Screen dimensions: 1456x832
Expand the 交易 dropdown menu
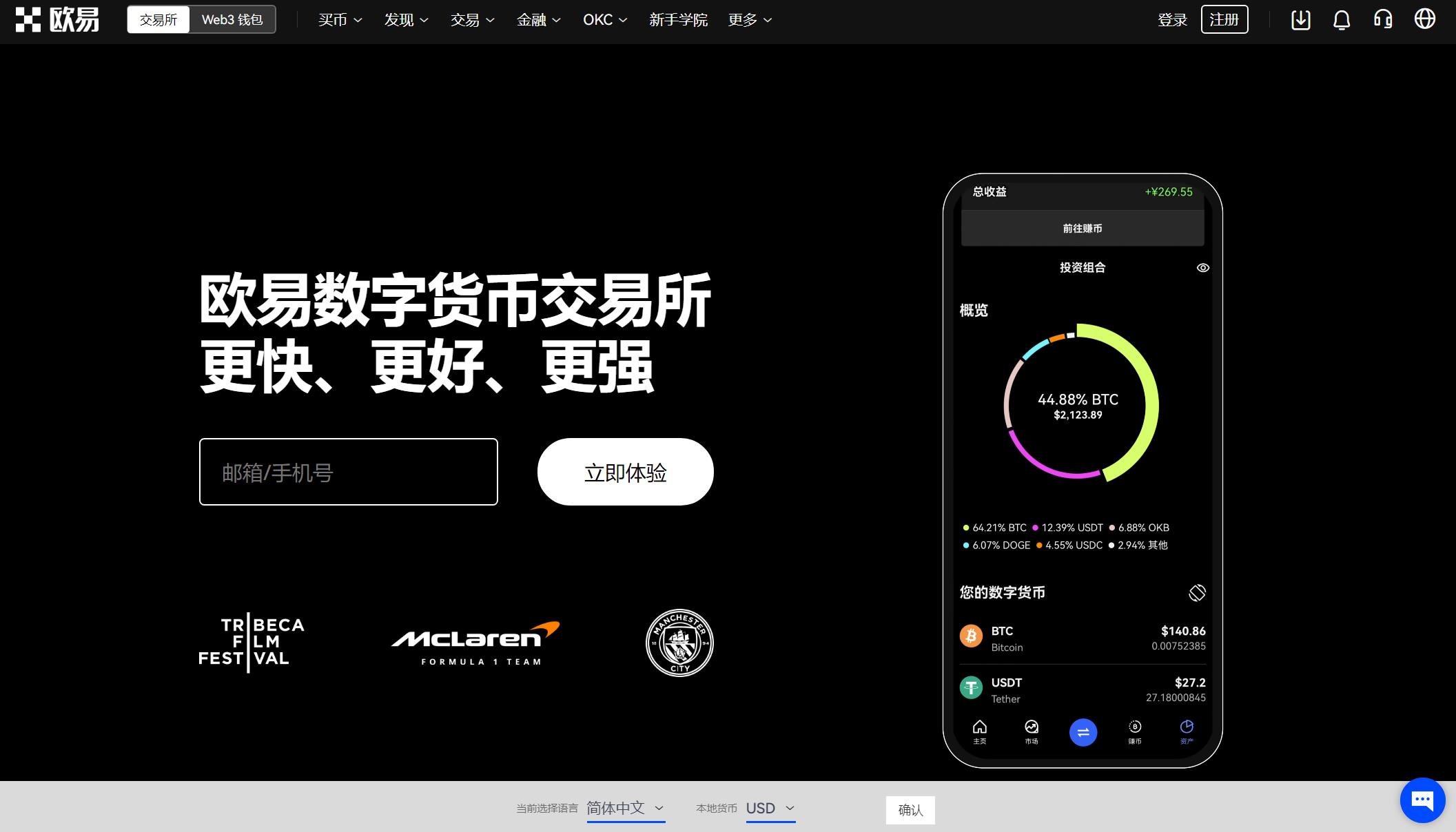(x=470, y=19)
